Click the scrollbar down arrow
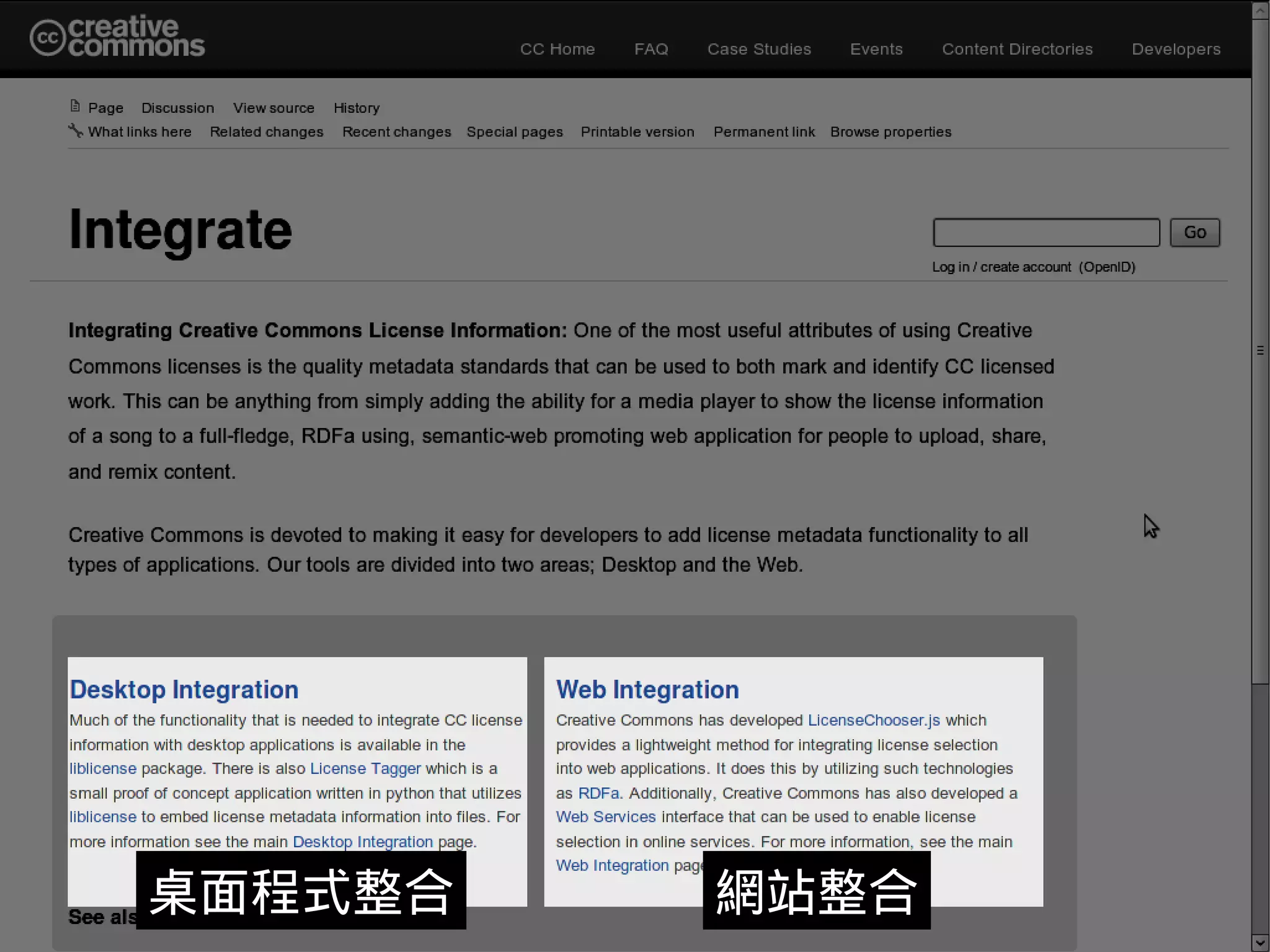 1260,943
